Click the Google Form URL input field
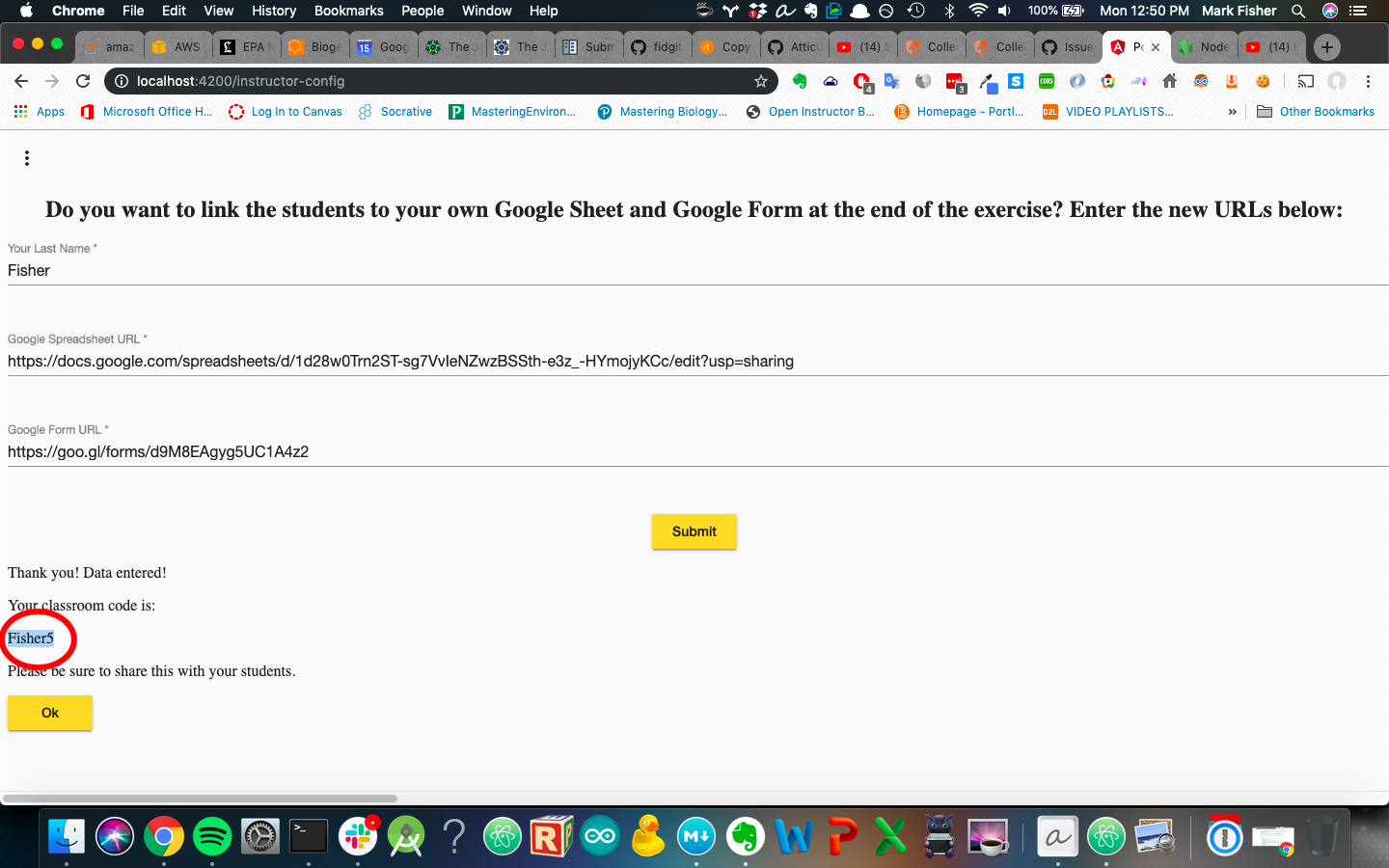 pos(386,451)
